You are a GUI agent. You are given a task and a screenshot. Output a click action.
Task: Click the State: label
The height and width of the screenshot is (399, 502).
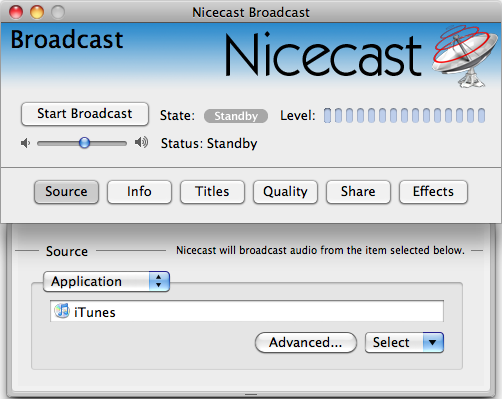point(177,116)
